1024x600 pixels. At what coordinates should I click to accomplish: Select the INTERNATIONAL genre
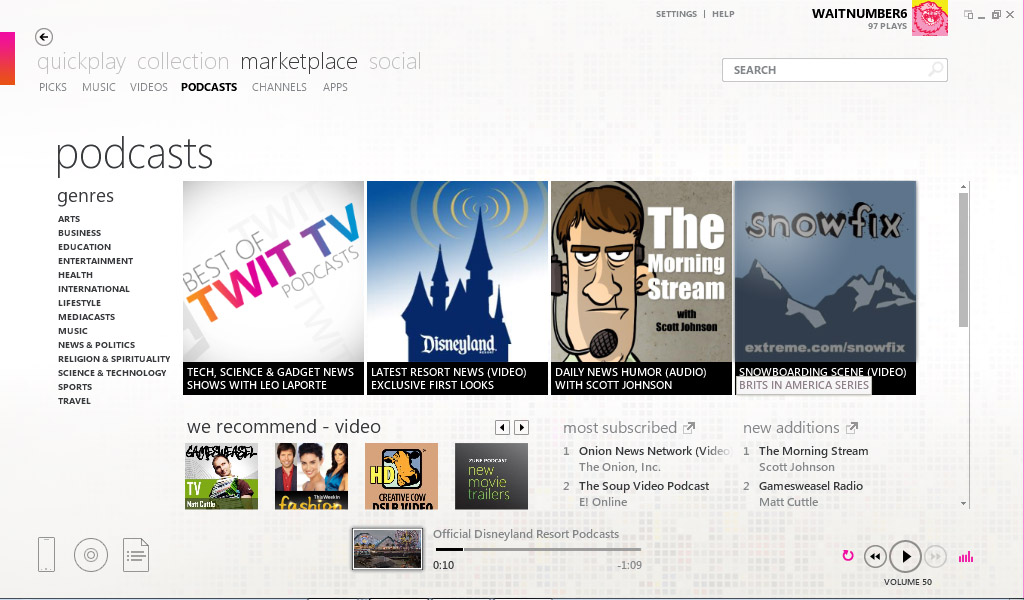coord(94,289)
